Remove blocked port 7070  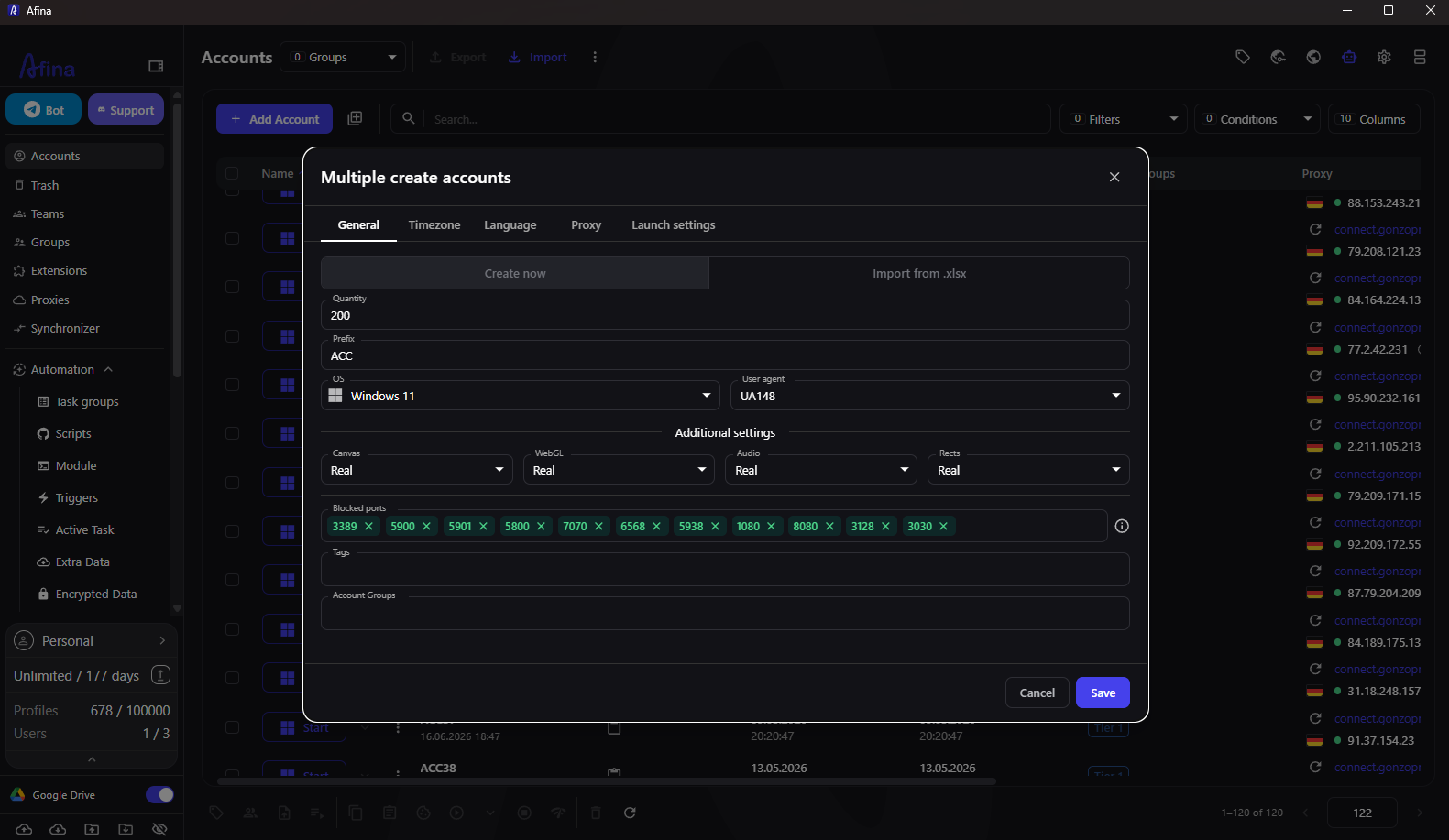(598, 526)
